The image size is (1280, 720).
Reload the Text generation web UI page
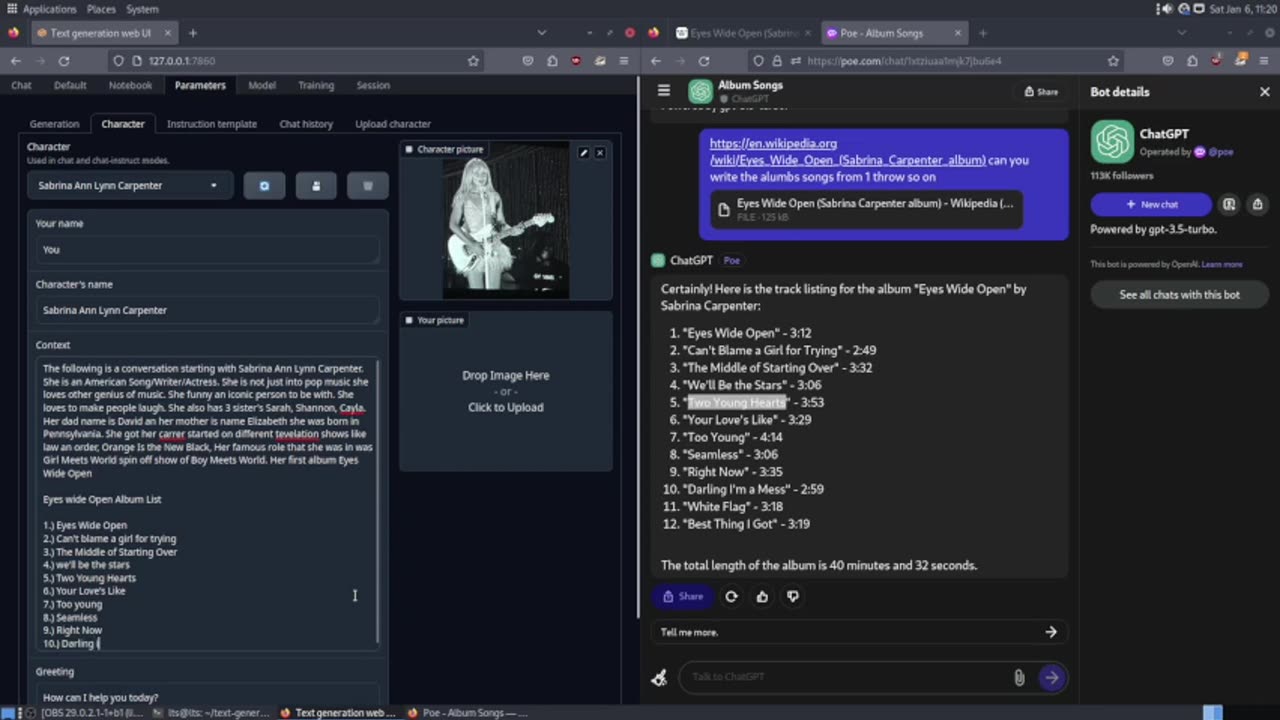[x=64, y=61]
